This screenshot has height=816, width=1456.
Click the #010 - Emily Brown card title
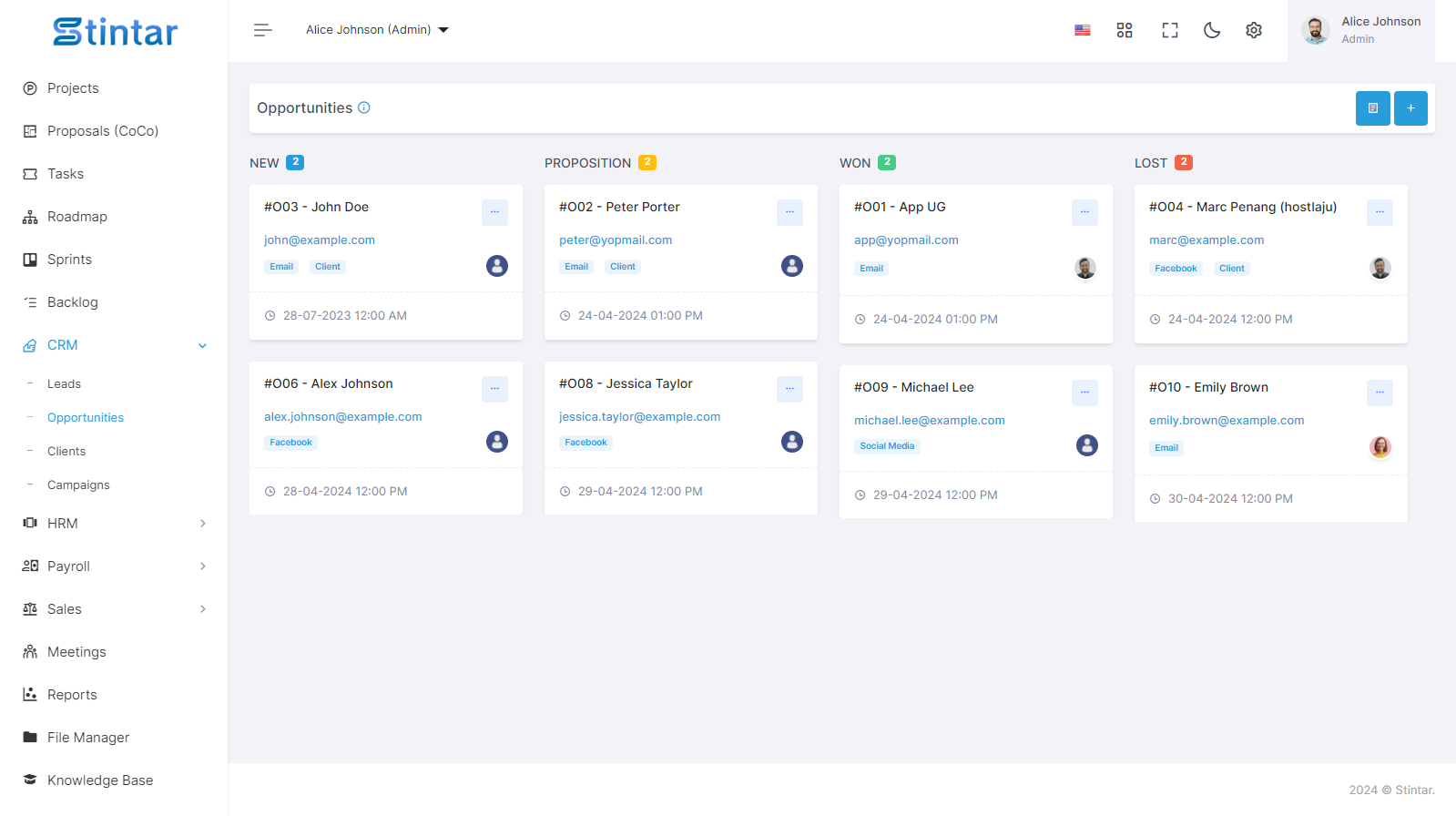click(x=1208, y=387)
